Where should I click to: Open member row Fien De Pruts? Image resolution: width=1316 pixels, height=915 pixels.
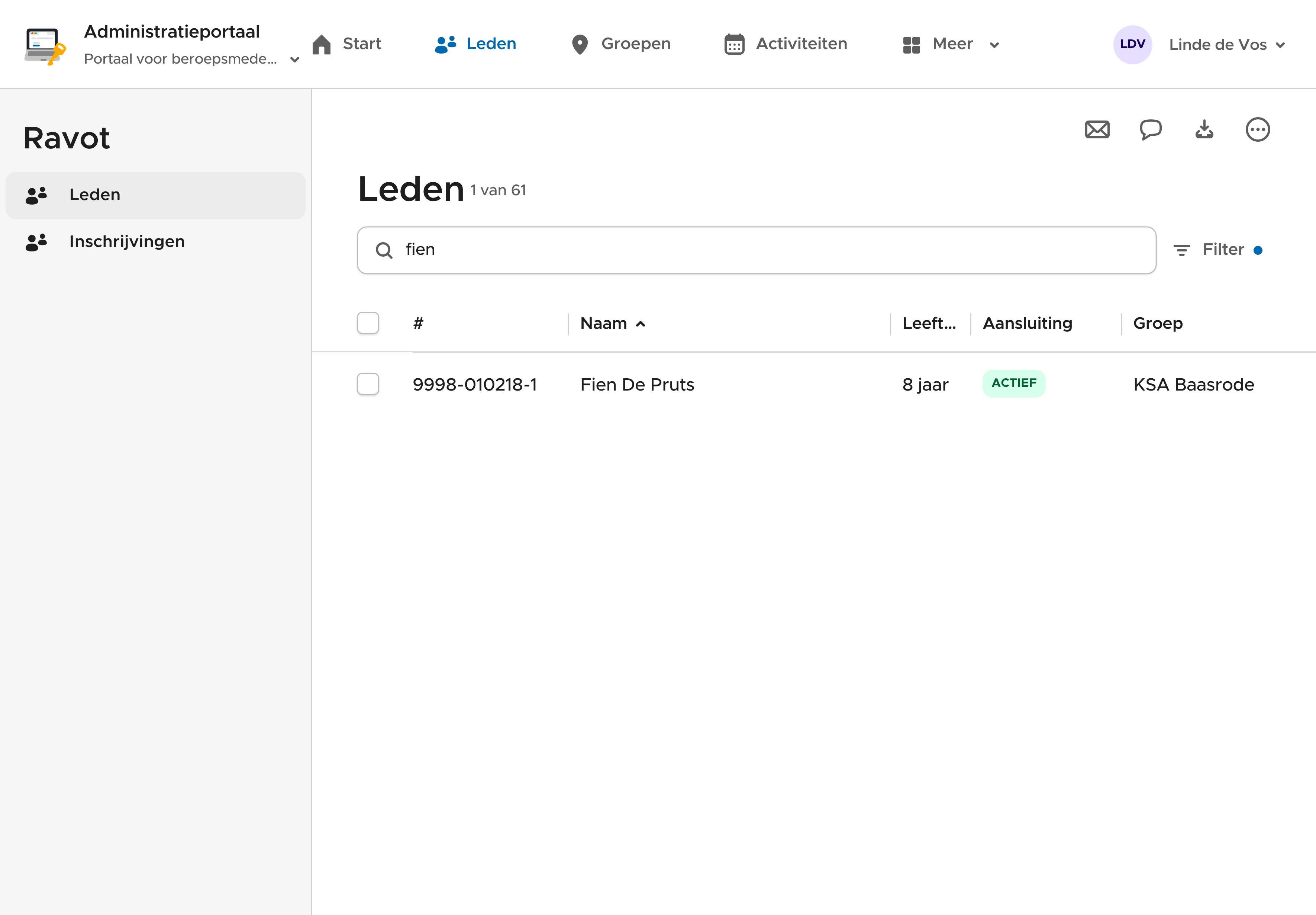click(x=636, y=385)
